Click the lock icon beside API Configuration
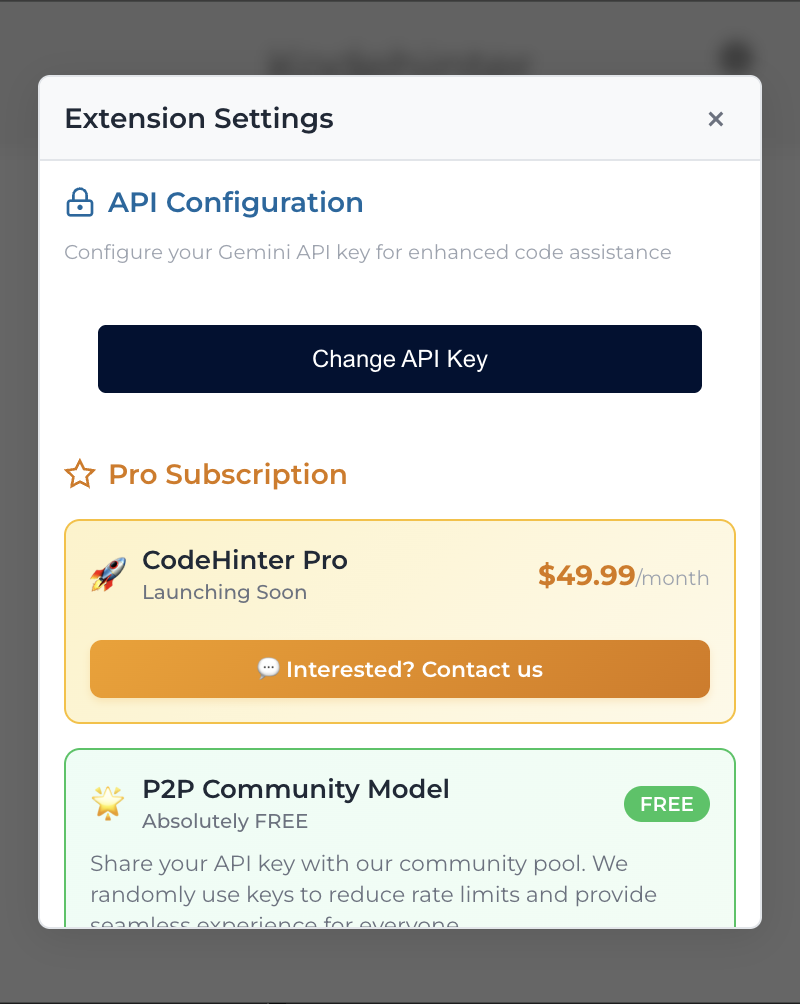Viewport: 800px width, 1004px height. pos(80,202)
